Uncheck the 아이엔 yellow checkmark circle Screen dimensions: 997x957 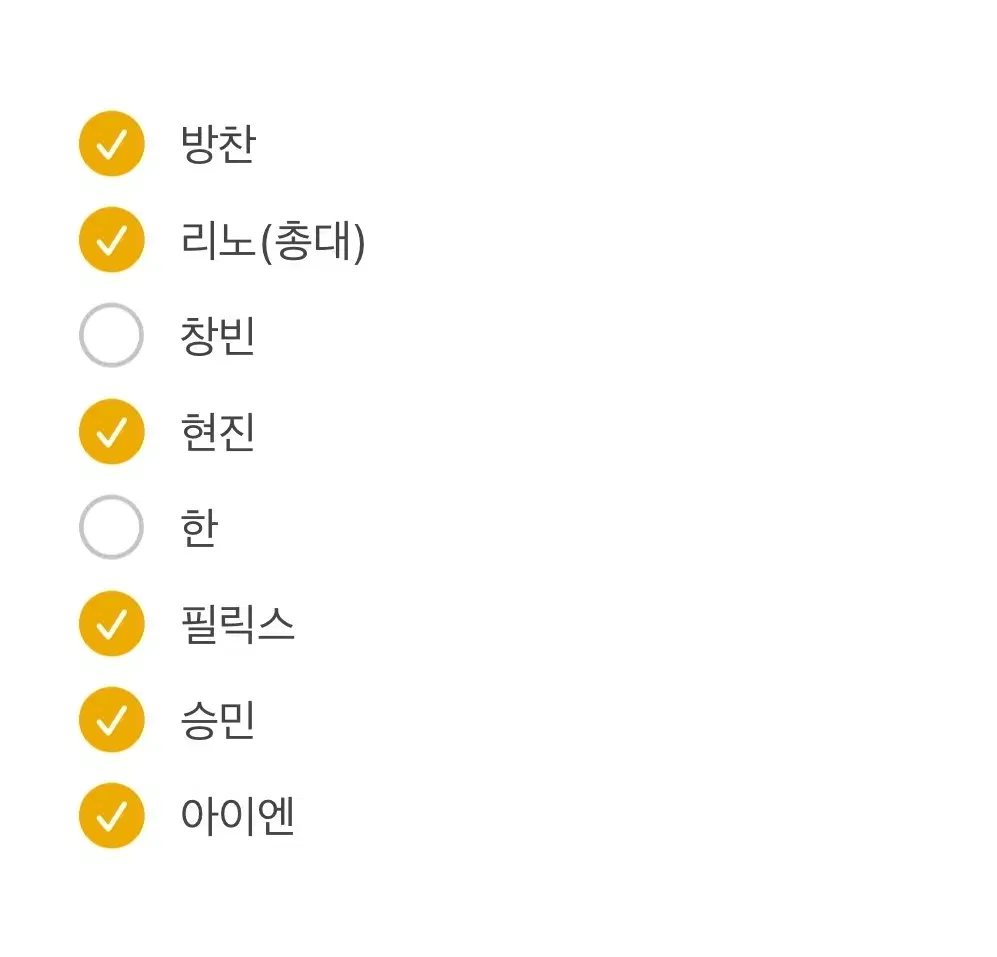click(x=111, y=816)
